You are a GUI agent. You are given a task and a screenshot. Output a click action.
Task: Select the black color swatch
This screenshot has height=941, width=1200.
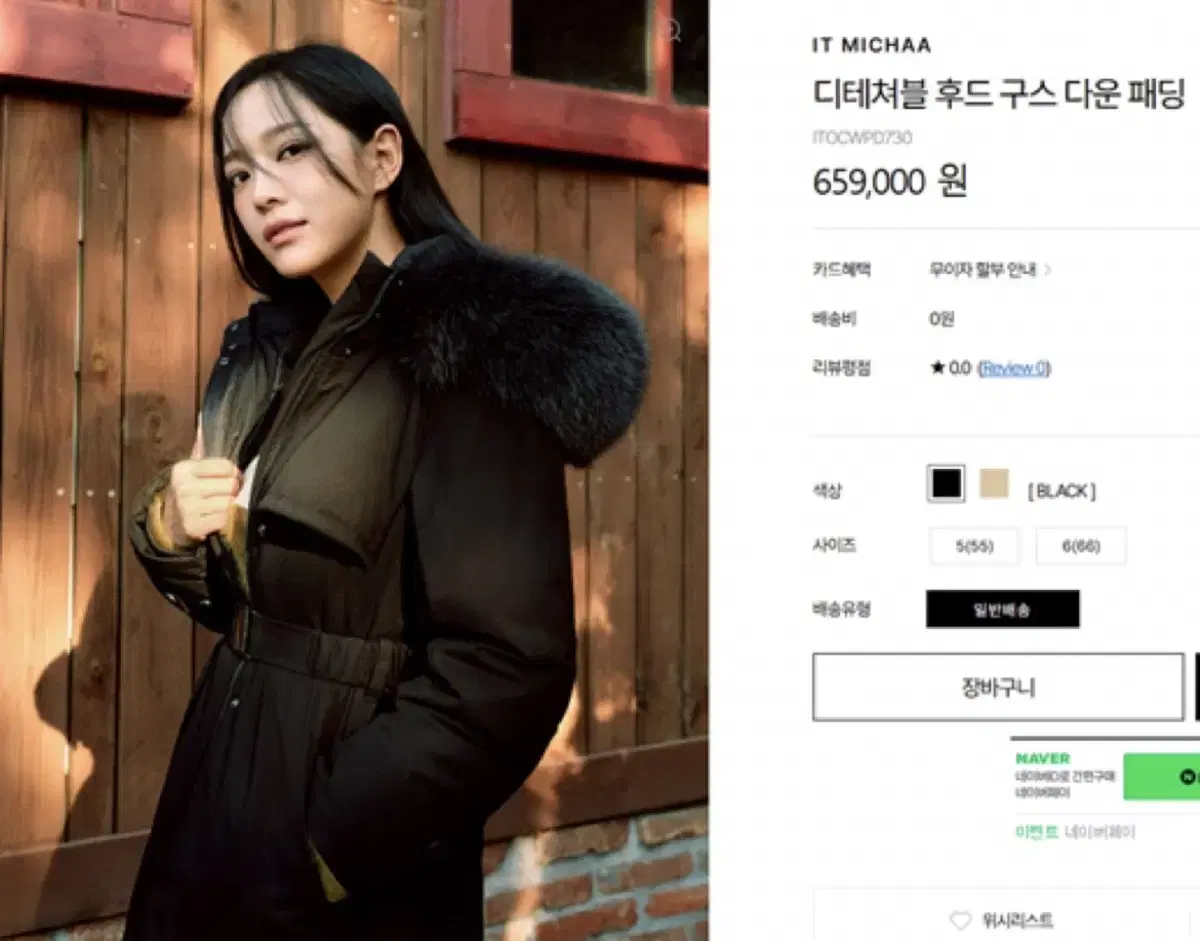tap(946, 484)
